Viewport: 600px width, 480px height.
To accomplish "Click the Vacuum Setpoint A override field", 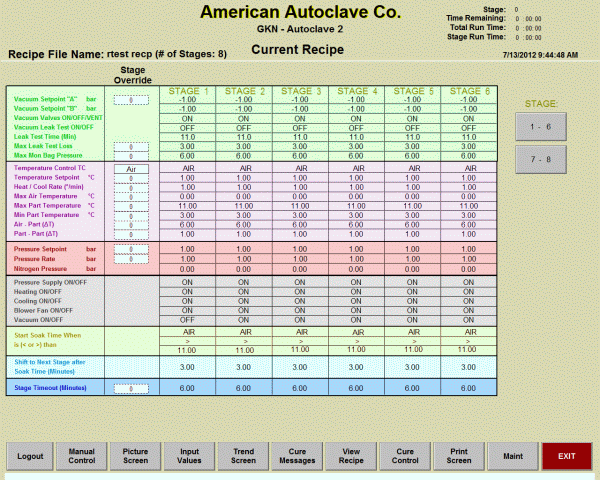I will [x=131, y=100].
